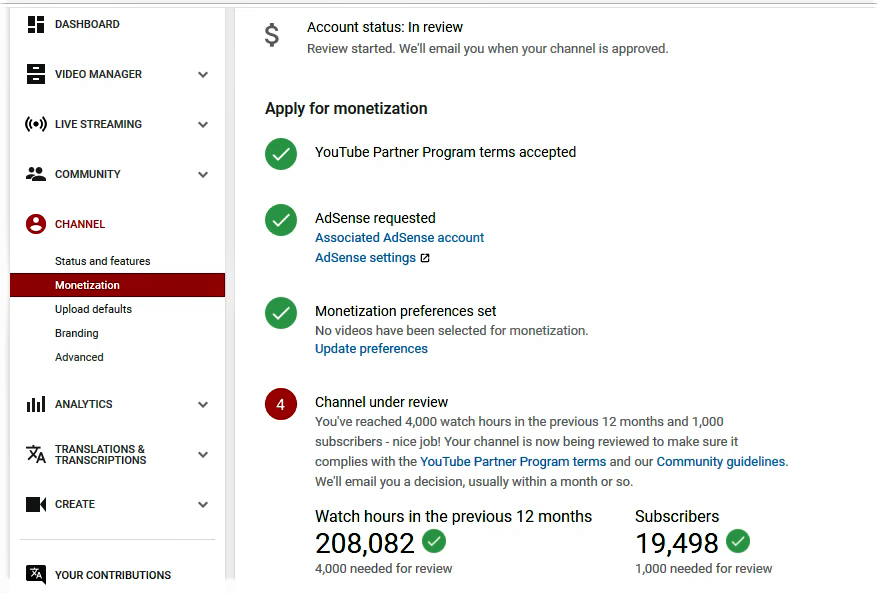This screenshot has width=877, height=593.
Task: Expand the Community section chevron
Action: [x=203, y=175]
